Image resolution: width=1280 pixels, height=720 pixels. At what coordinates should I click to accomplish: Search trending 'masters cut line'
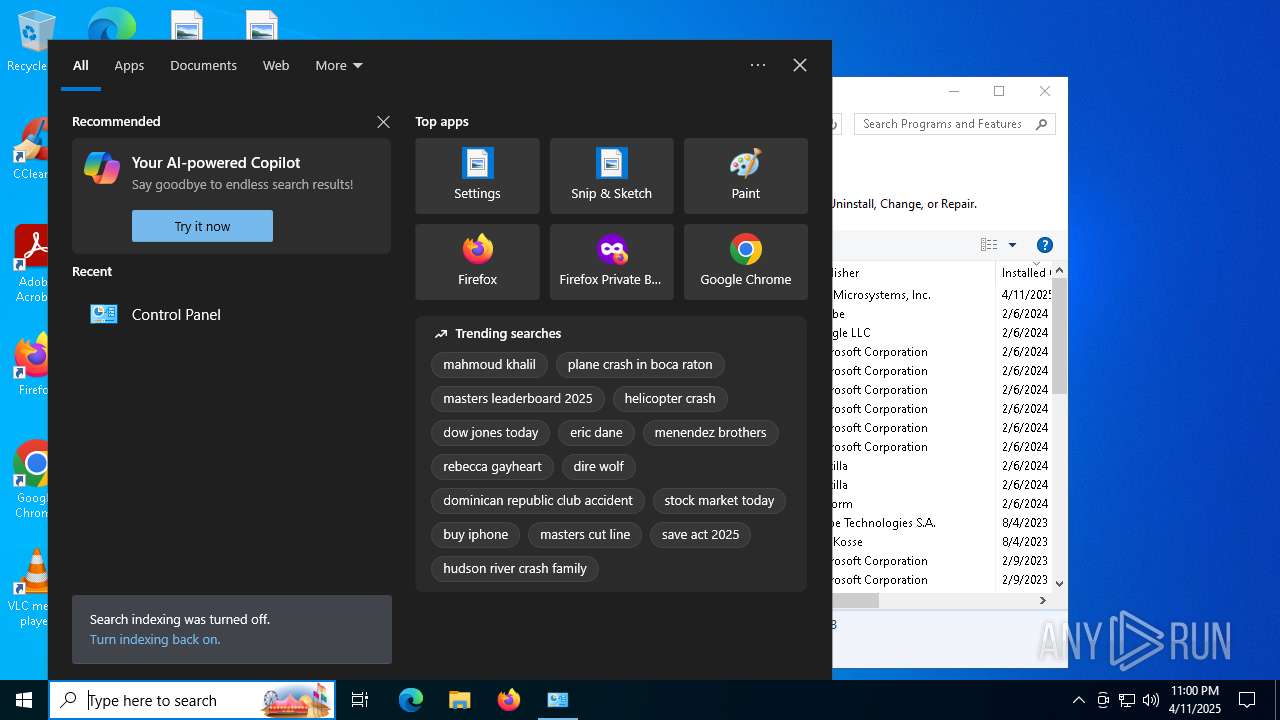(x=585, y=535)
